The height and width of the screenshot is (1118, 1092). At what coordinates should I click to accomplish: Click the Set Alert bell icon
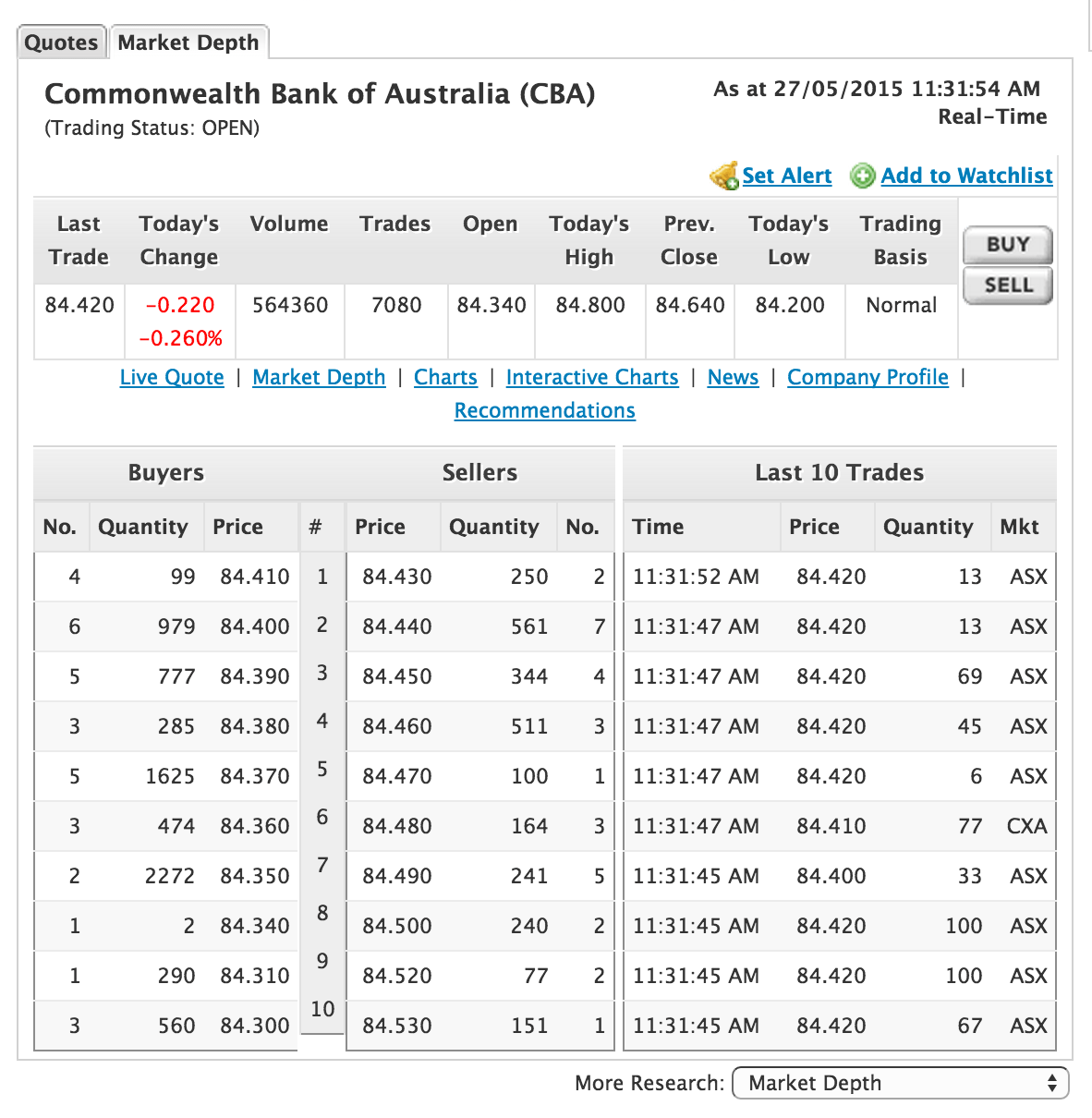coord(723,176)
